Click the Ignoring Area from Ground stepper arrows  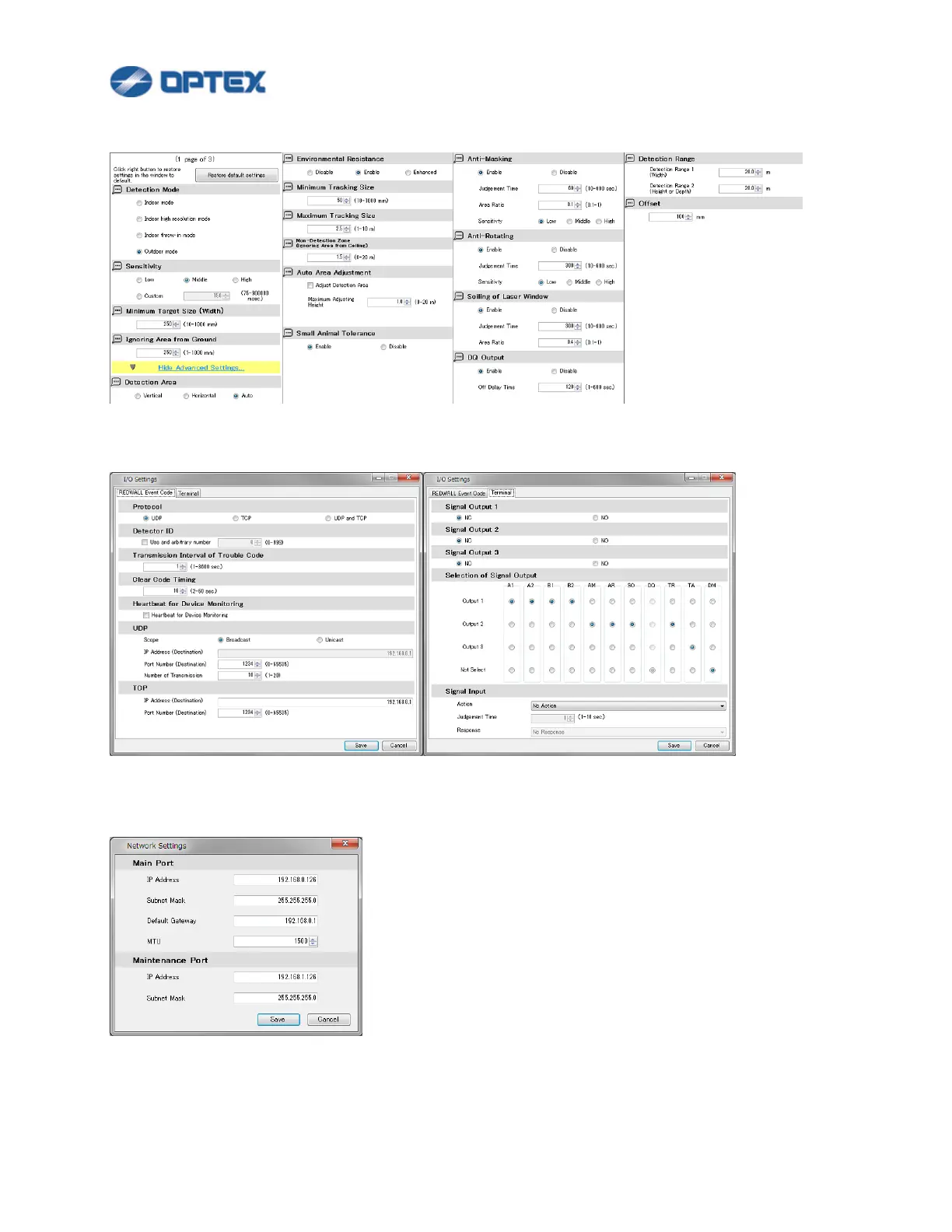pos(176,353)
